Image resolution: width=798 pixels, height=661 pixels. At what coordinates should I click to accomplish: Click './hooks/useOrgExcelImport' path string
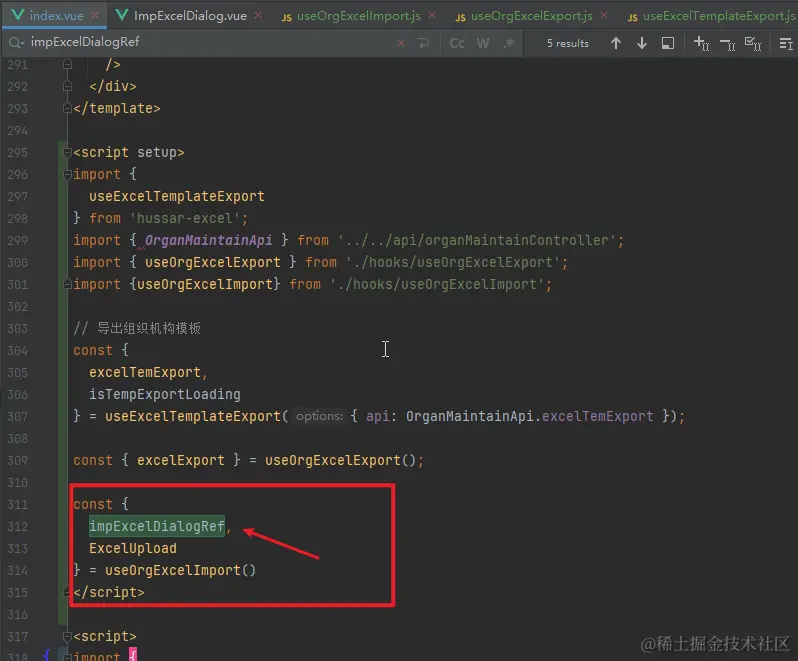[437, 284]
